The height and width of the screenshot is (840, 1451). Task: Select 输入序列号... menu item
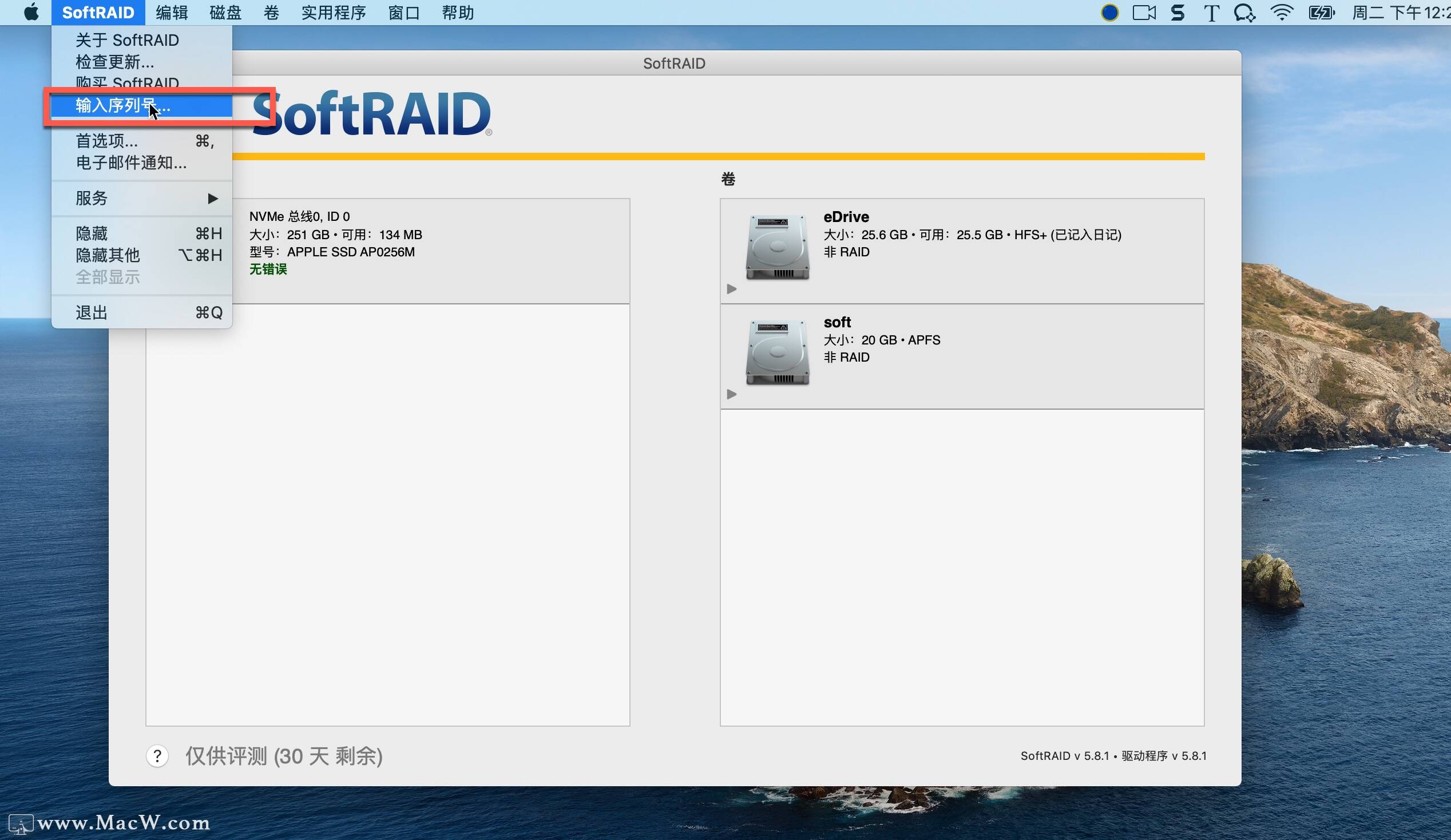click(x=142, y=105)
